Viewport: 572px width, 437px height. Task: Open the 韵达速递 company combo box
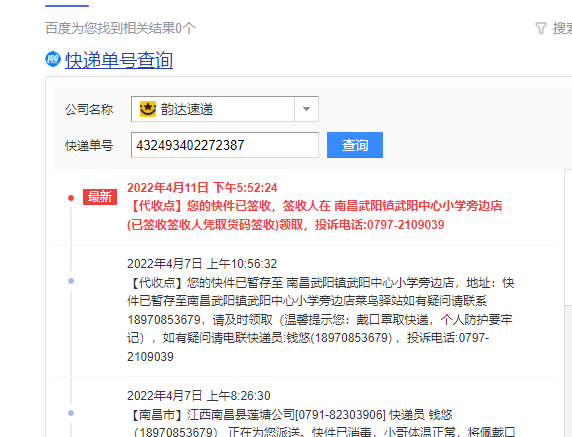225,109
